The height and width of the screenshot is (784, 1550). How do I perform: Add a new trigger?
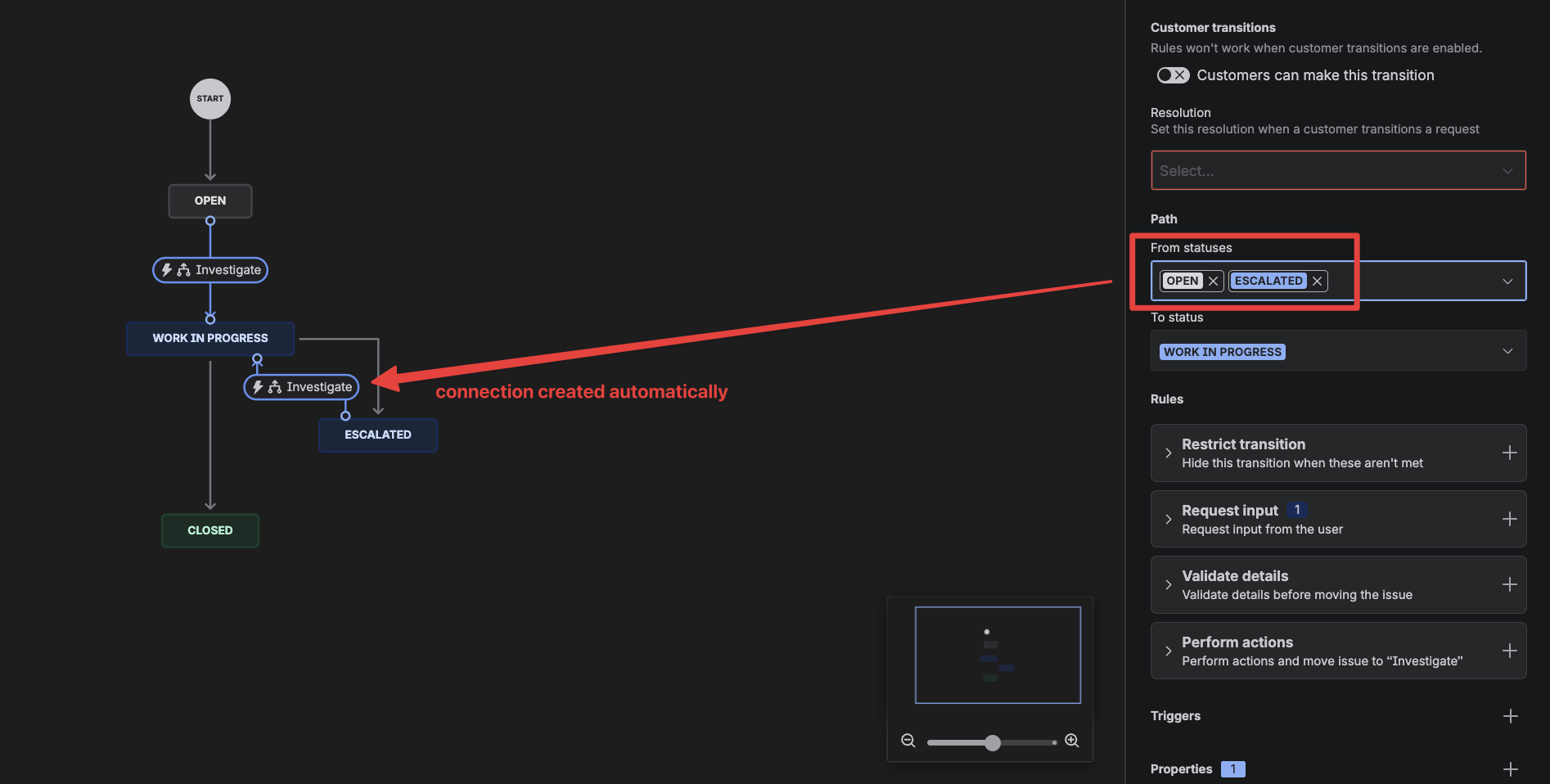pyautogui.click(x=1510, y=716)
